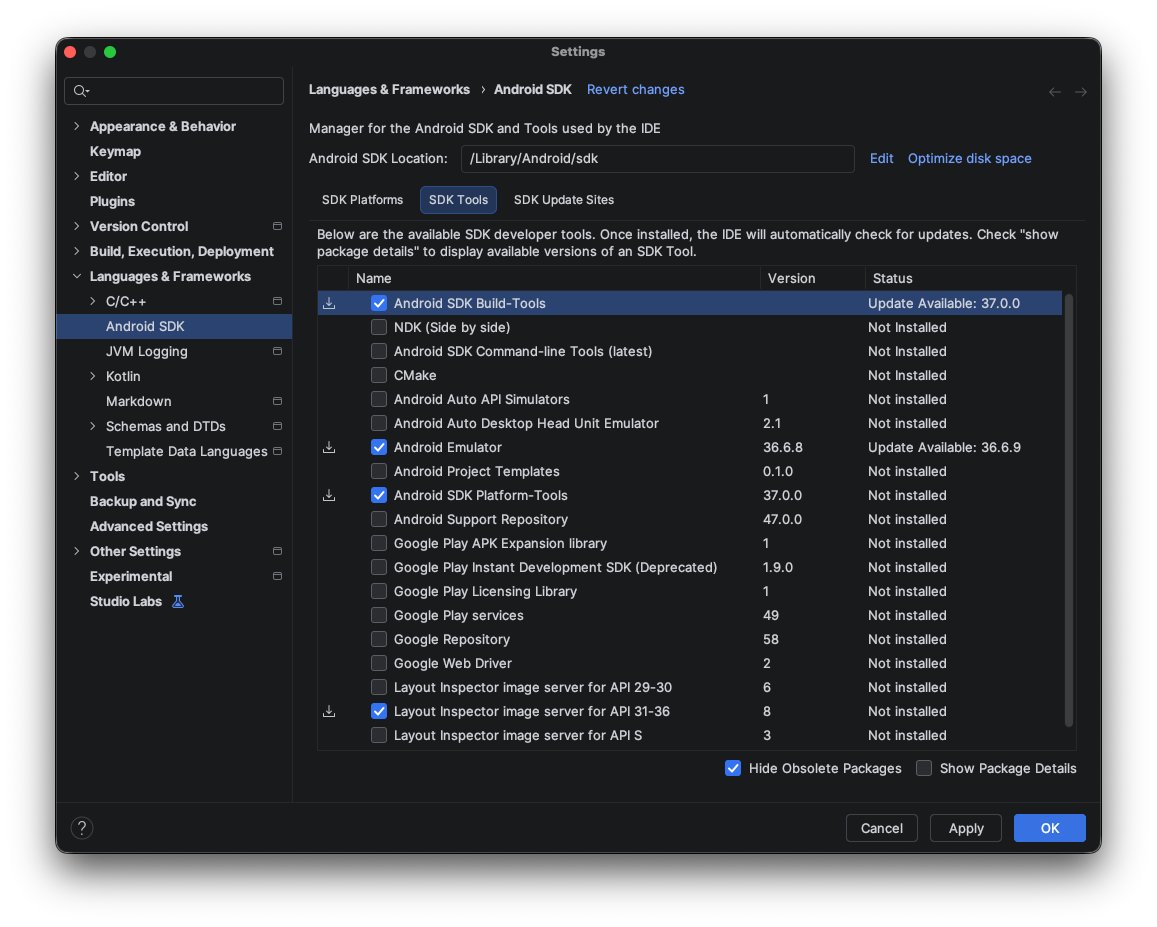Click the download icon beside Android SDK Build-Tools
Viewport: 1157px width, 927px height.
click(x=329, y=303)
